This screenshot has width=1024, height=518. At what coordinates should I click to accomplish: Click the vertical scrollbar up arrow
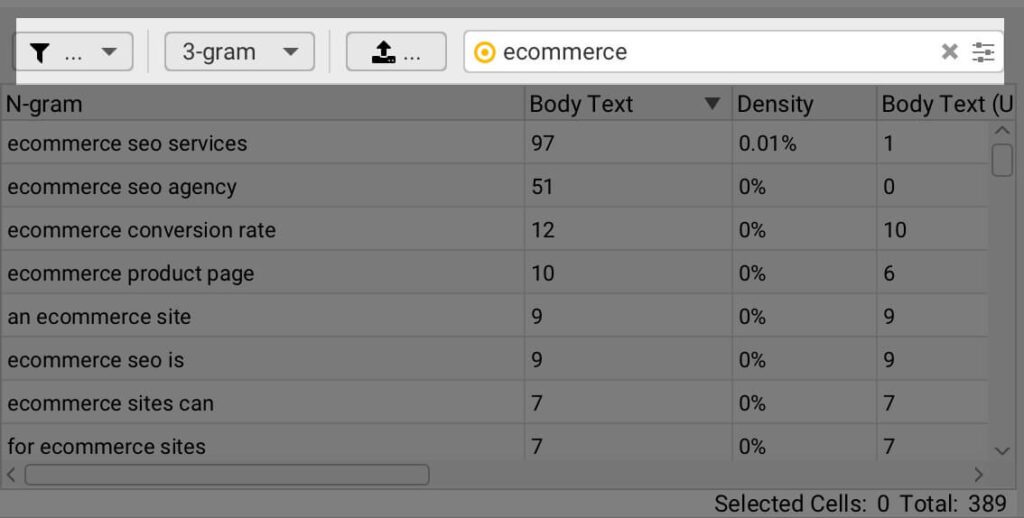coord(1002,131)
